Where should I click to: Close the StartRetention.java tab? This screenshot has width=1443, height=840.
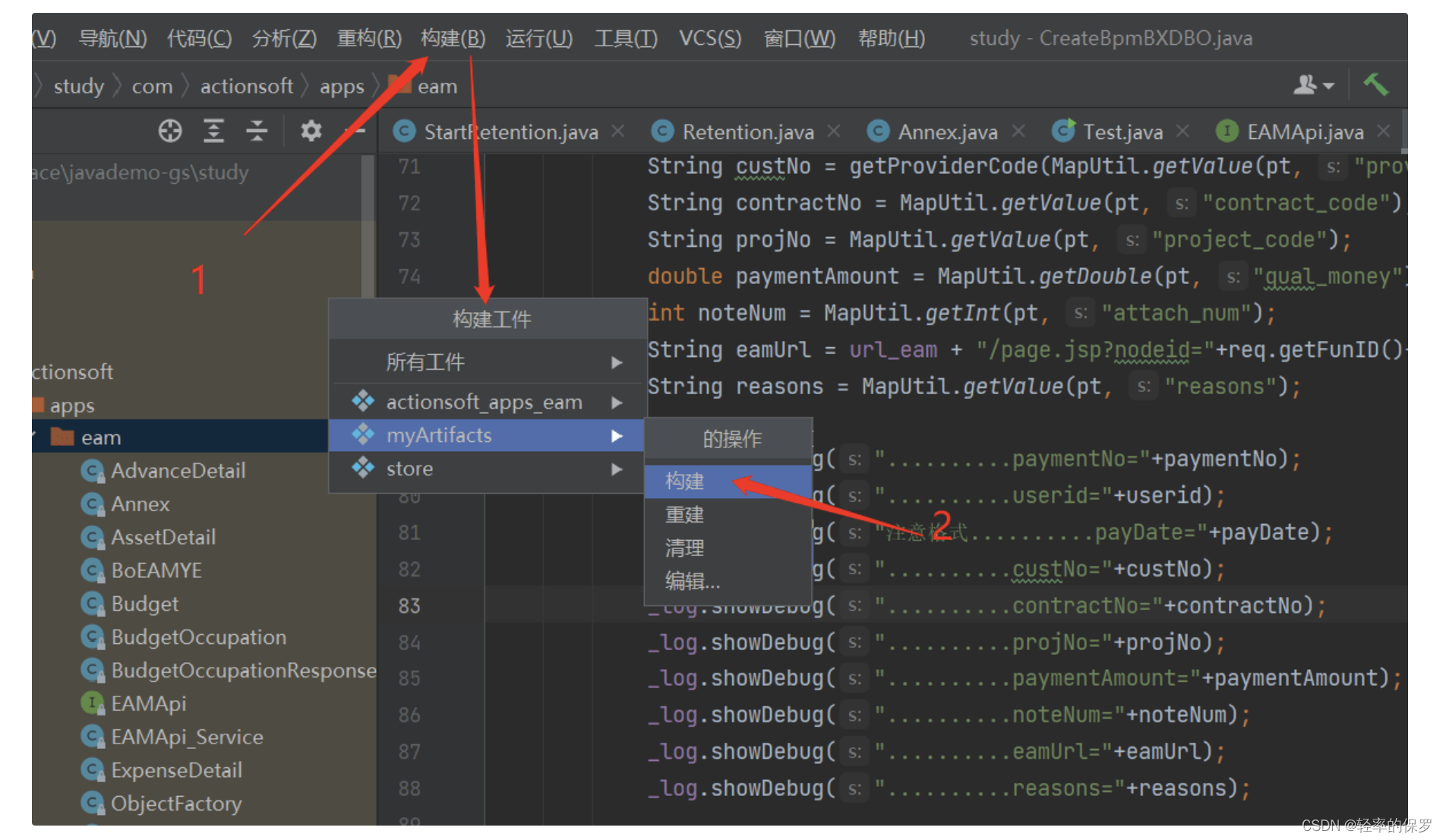pyautogui.click(x=618, y=131)
